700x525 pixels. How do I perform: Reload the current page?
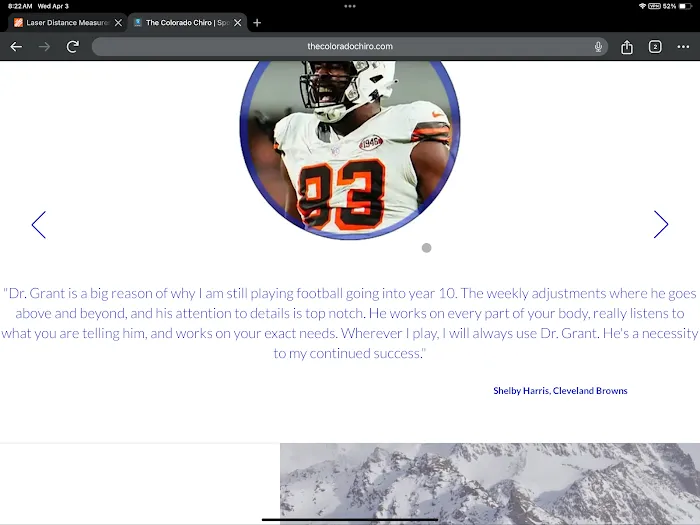point(73,47)
